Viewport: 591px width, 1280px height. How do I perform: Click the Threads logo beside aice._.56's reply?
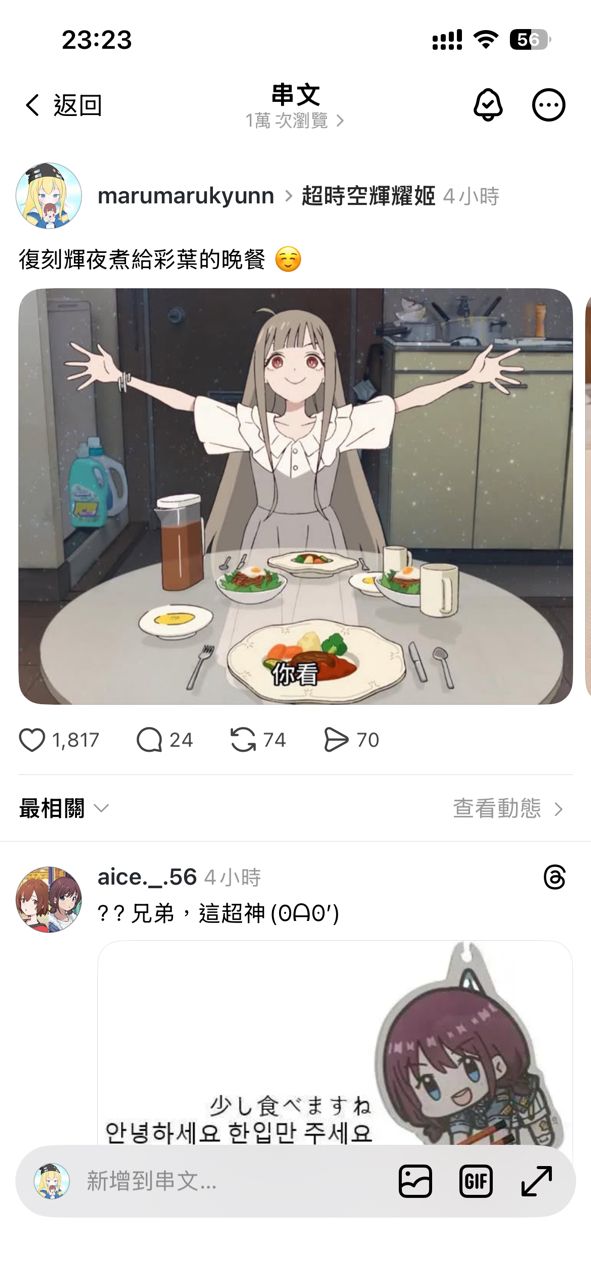coord(555,878)
